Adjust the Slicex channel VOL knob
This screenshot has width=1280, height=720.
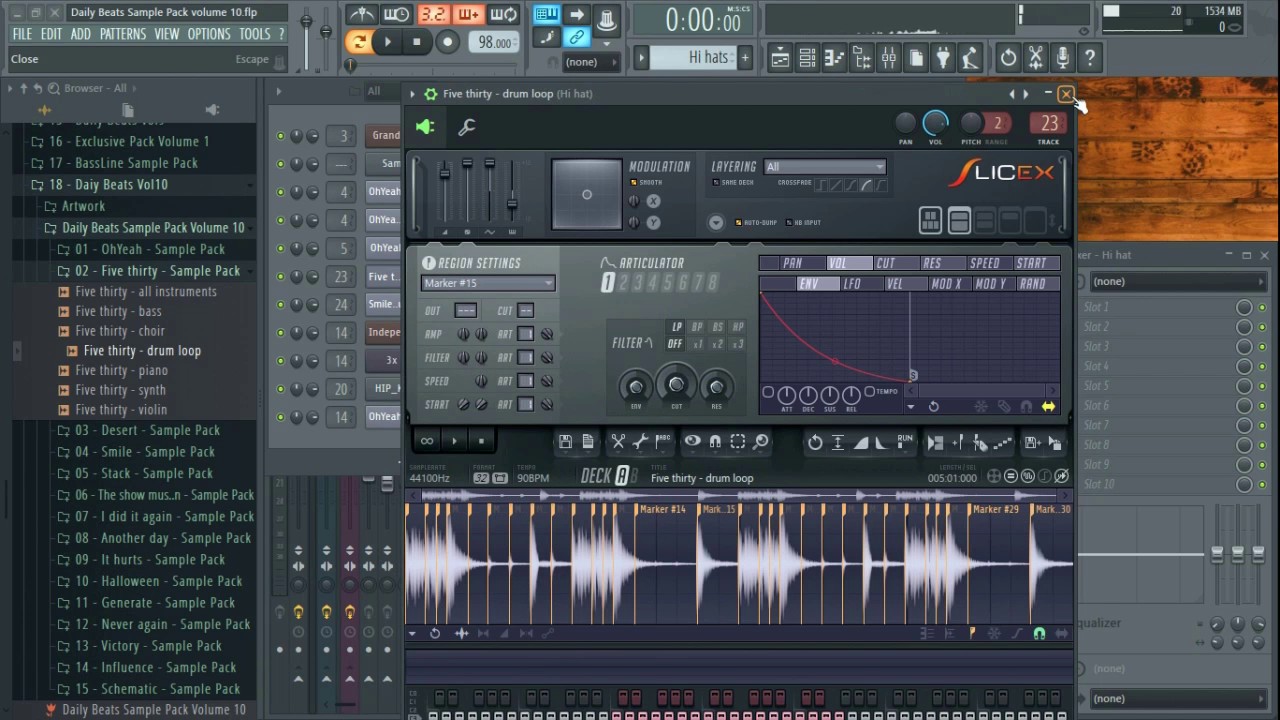[x=935, y=123]
